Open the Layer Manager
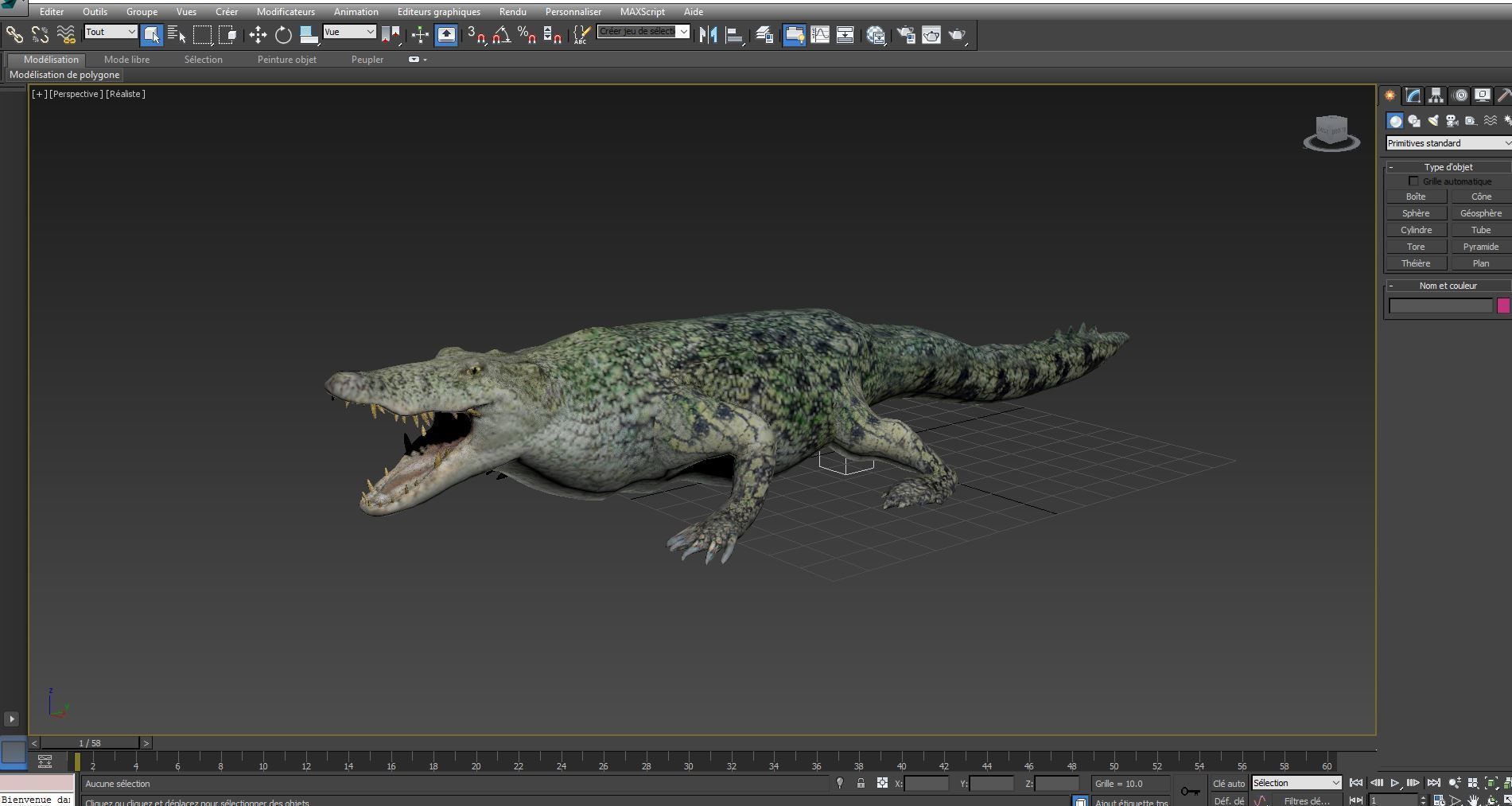The height and width of the screenshot is (806, 1512). (764, 34)
